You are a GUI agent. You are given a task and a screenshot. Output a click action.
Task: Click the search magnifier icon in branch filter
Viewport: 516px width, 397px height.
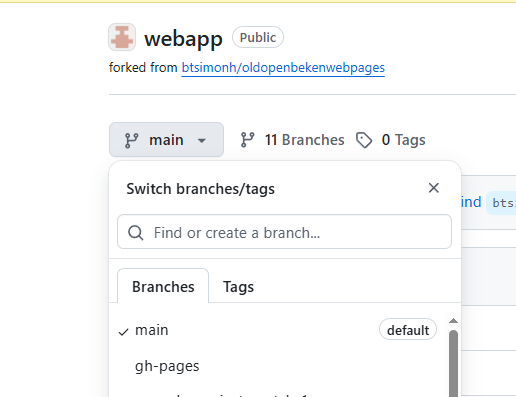pyautogui.click(x=136, y=233)
